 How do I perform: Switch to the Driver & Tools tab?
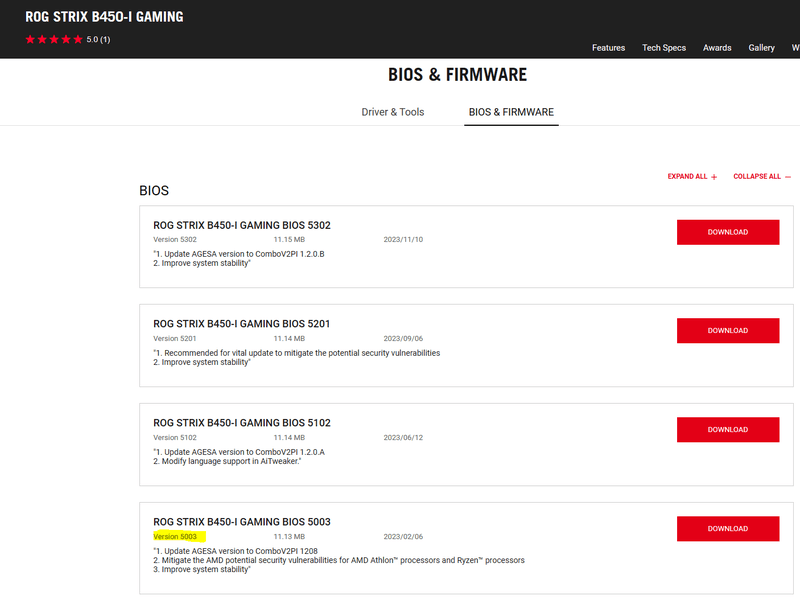pos(393,112)
